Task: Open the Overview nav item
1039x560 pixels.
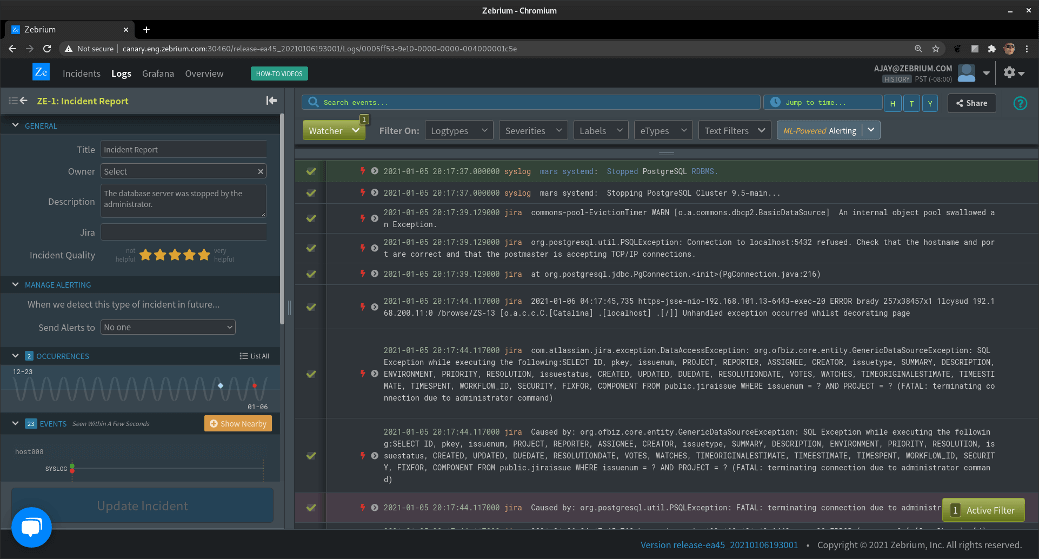Action: click(x=204, y=74)
